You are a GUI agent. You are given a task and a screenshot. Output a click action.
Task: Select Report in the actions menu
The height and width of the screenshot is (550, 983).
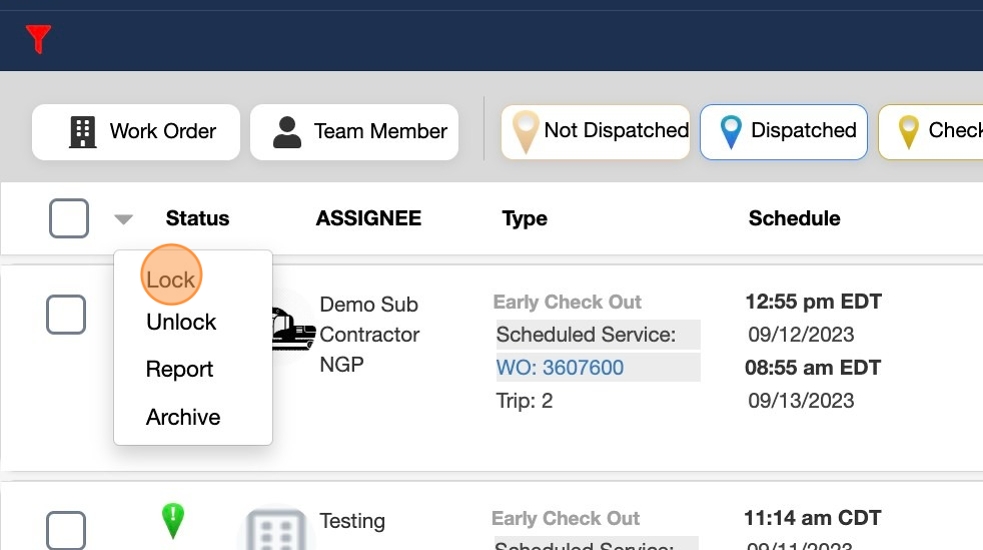(179, 369)
